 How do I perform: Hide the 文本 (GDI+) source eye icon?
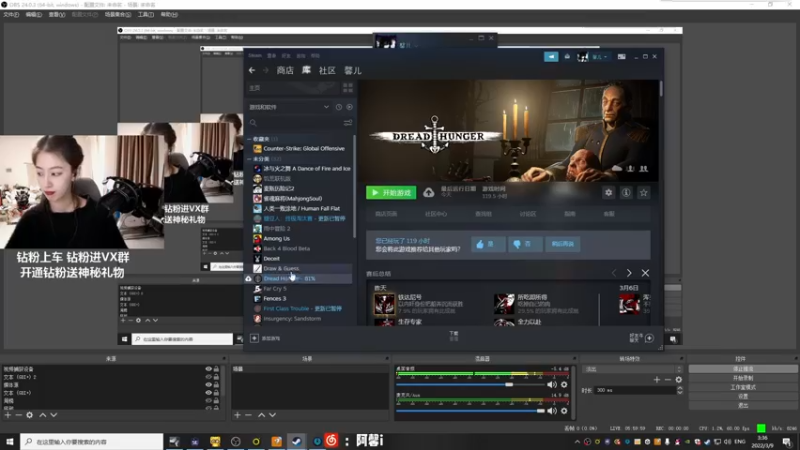(208, 393)
